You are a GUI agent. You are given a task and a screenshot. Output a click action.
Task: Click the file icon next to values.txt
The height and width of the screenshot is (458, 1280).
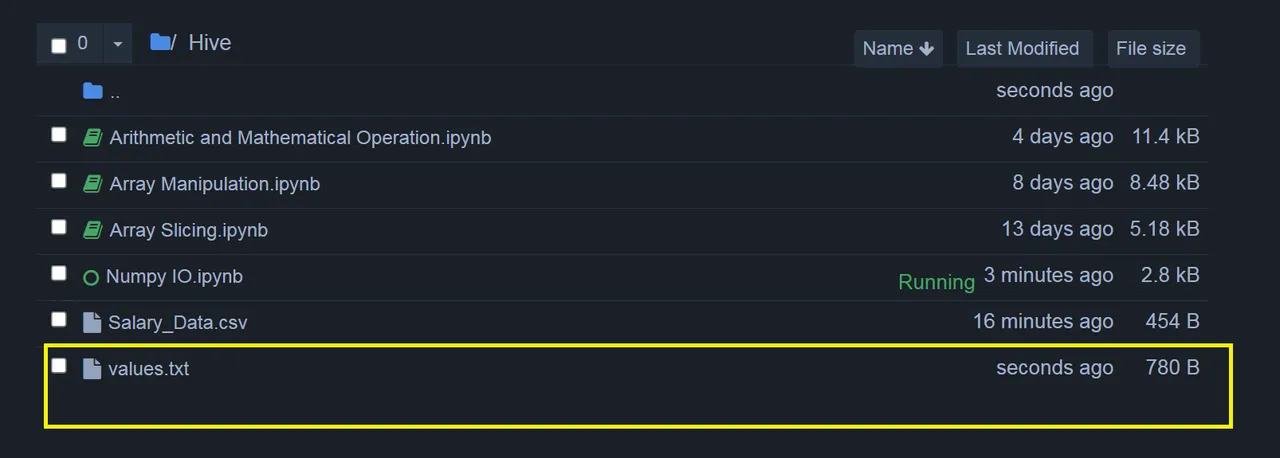(92, 369)
